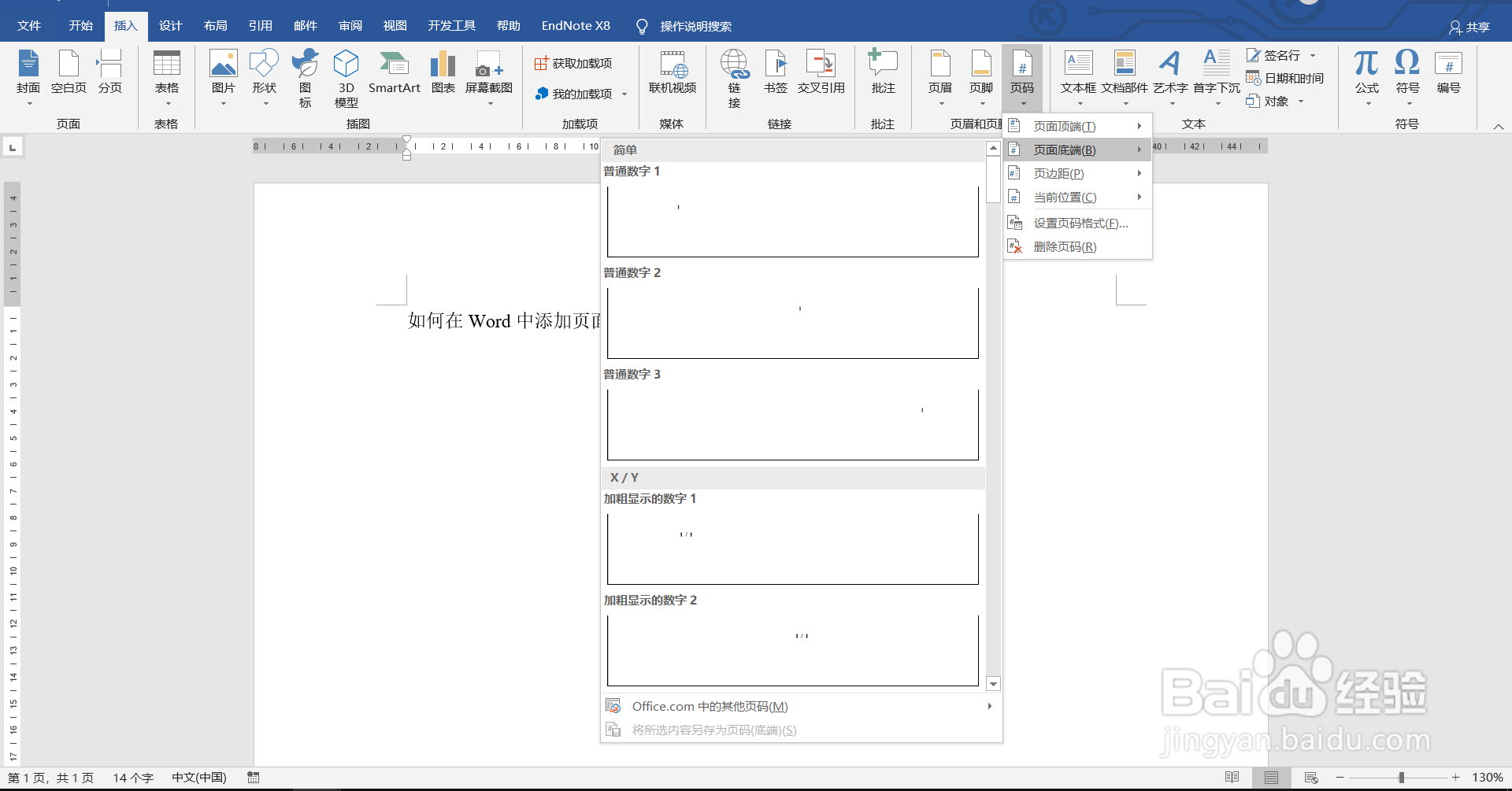Switch to the Layout (布局) tab
Viewport: 1512px width, 791px height.
coord(215,26)
